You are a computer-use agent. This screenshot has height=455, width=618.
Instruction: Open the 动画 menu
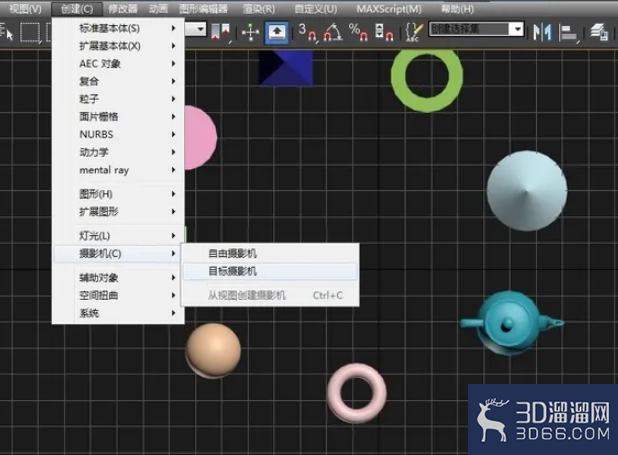pyautogui.click(x=158, y=9)
